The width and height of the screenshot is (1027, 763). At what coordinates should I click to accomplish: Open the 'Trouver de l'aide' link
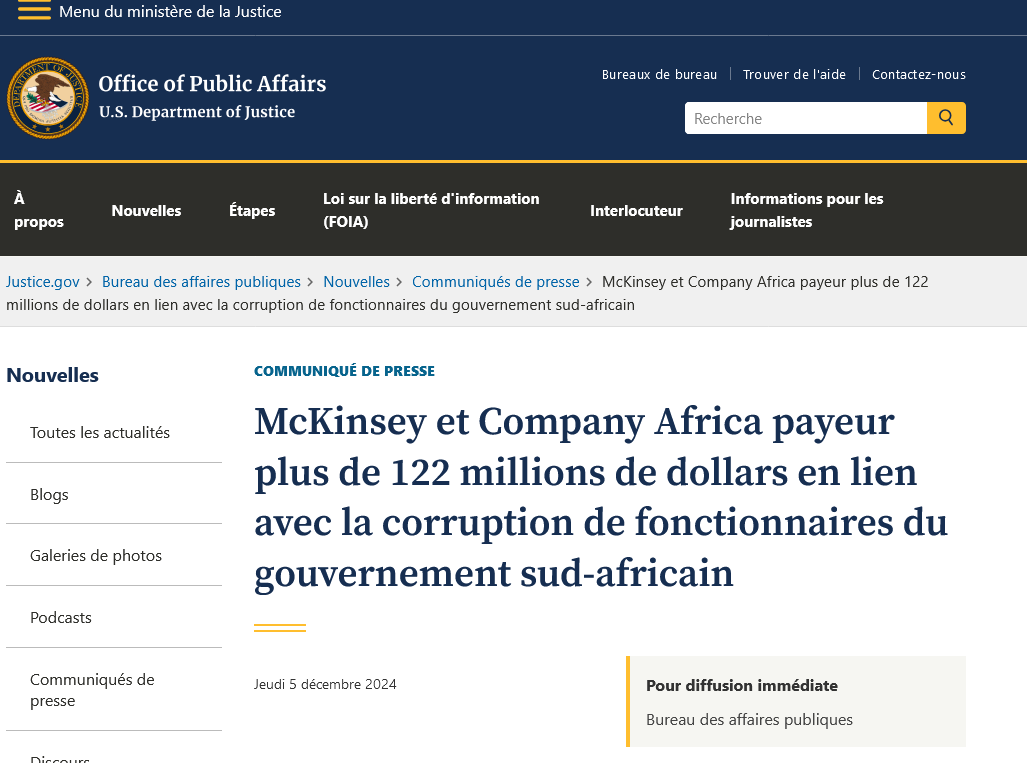pos(794,74)
